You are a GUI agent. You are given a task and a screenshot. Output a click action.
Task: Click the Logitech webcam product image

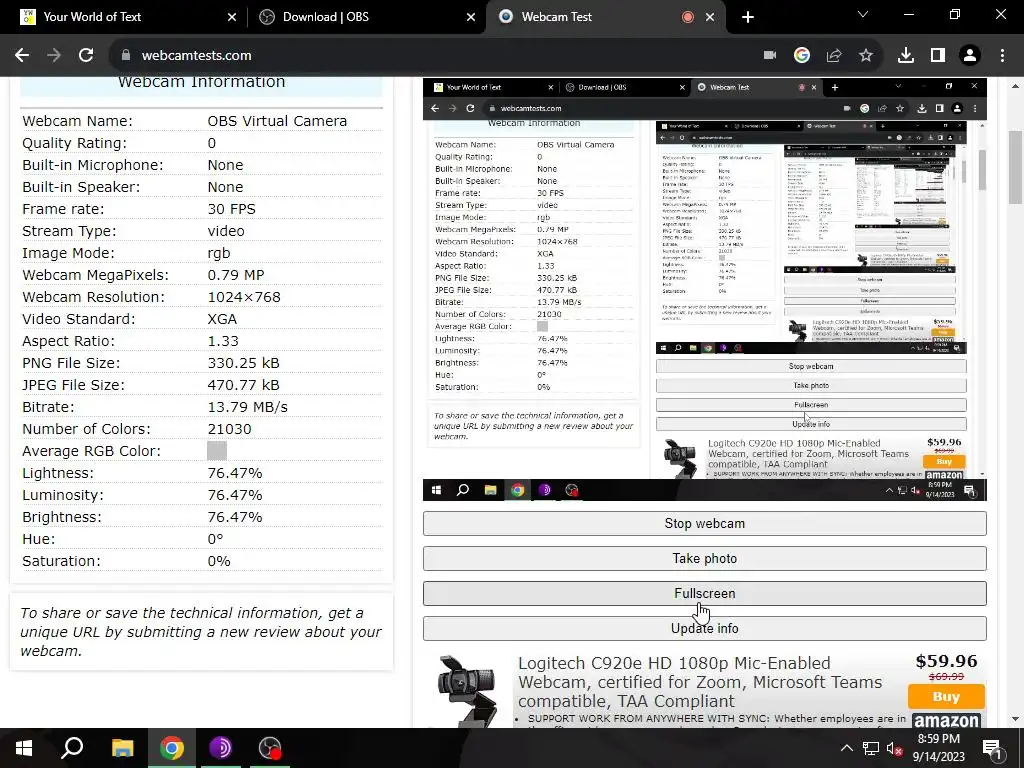click(x=467, y=692)
